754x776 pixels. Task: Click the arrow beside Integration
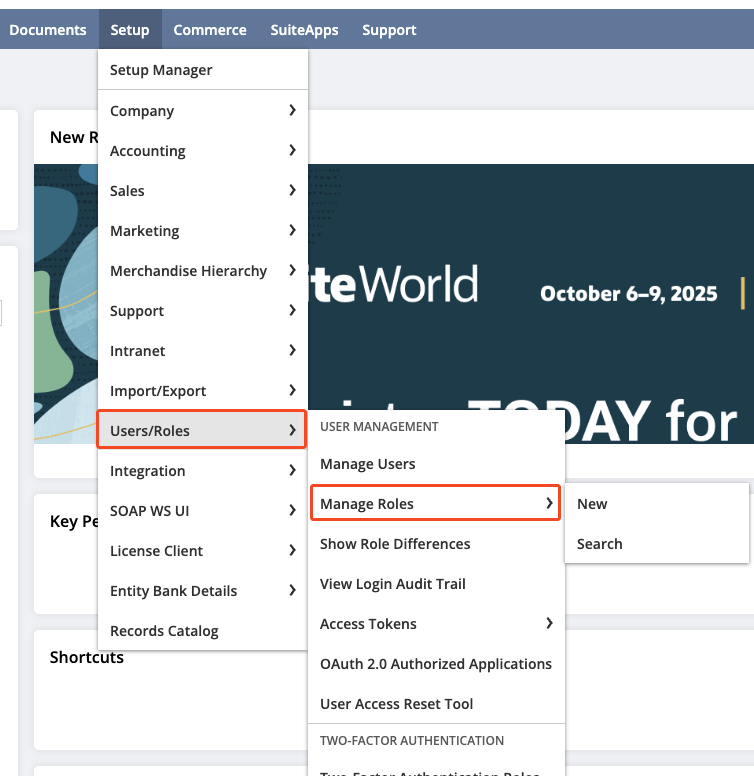click(292, 470)
